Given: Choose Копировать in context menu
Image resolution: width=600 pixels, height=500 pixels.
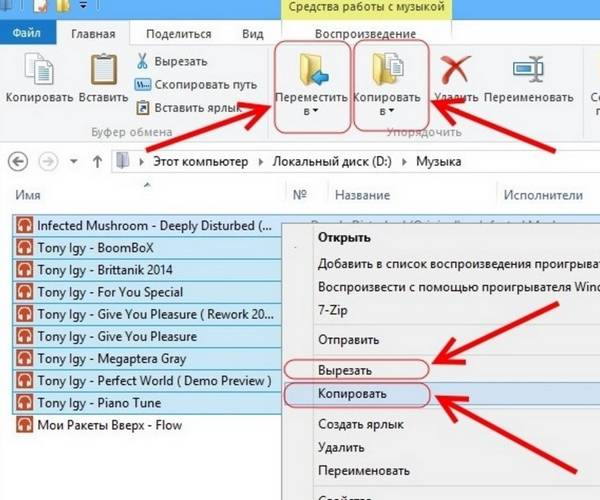Looking at the screenshot, I should pos(352,394).
